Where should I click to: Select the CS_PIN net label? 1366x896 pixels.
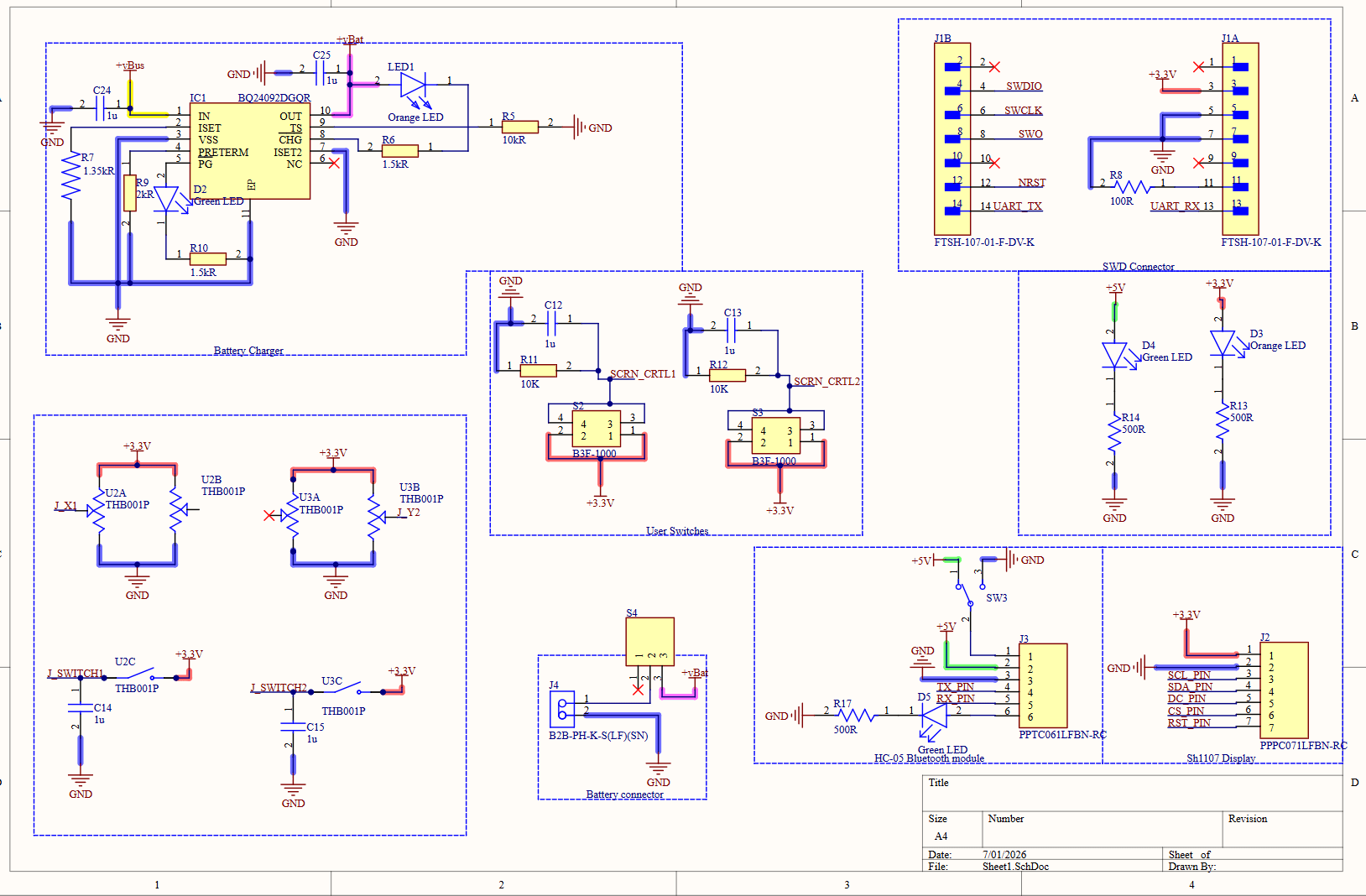1186,711
